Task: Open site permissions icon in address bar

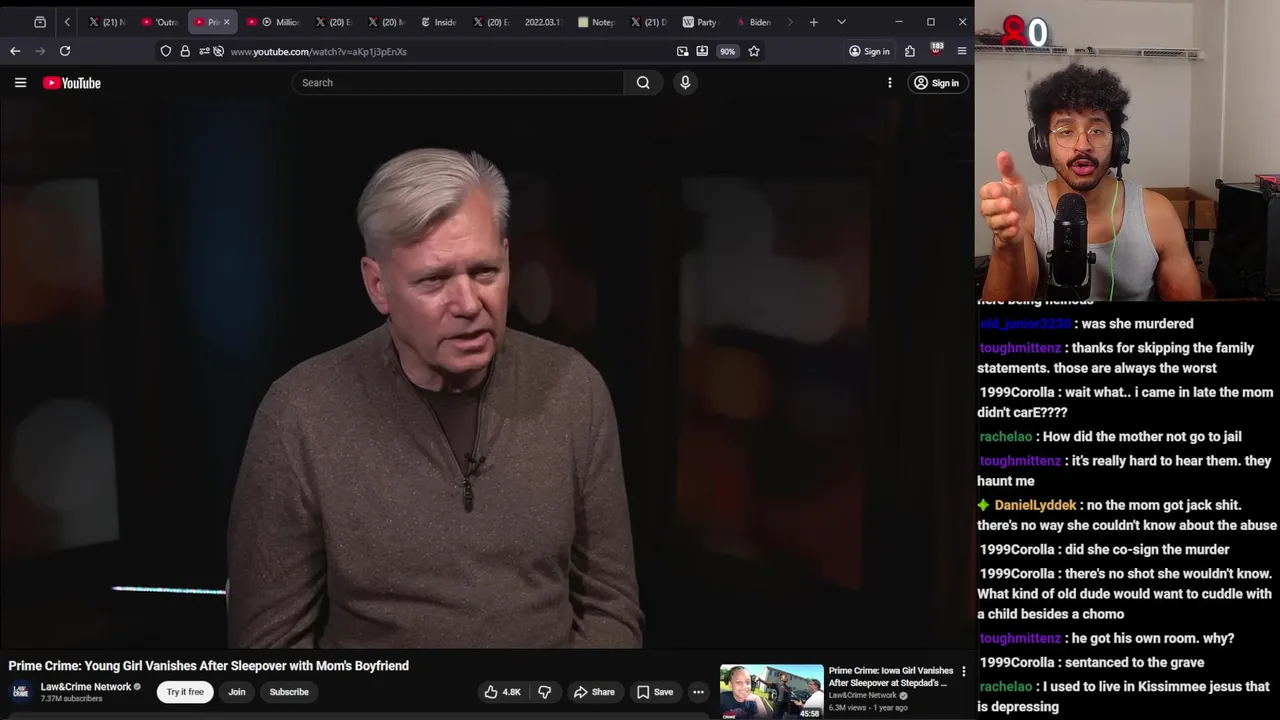Action: coord(204,51)
